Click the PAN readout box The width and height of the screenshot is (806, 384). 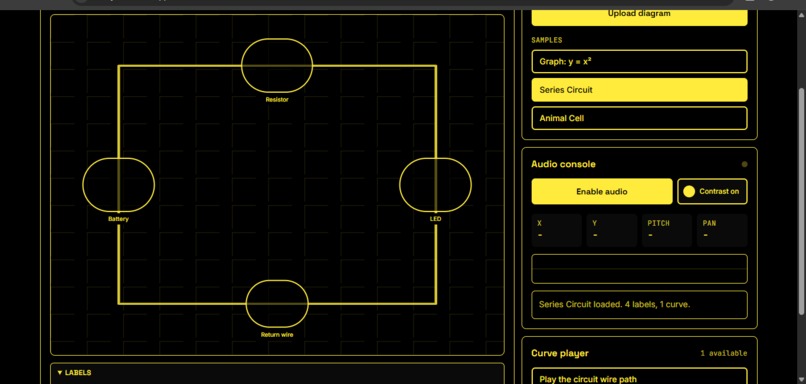pyautogui.click(x=722, y=230)
